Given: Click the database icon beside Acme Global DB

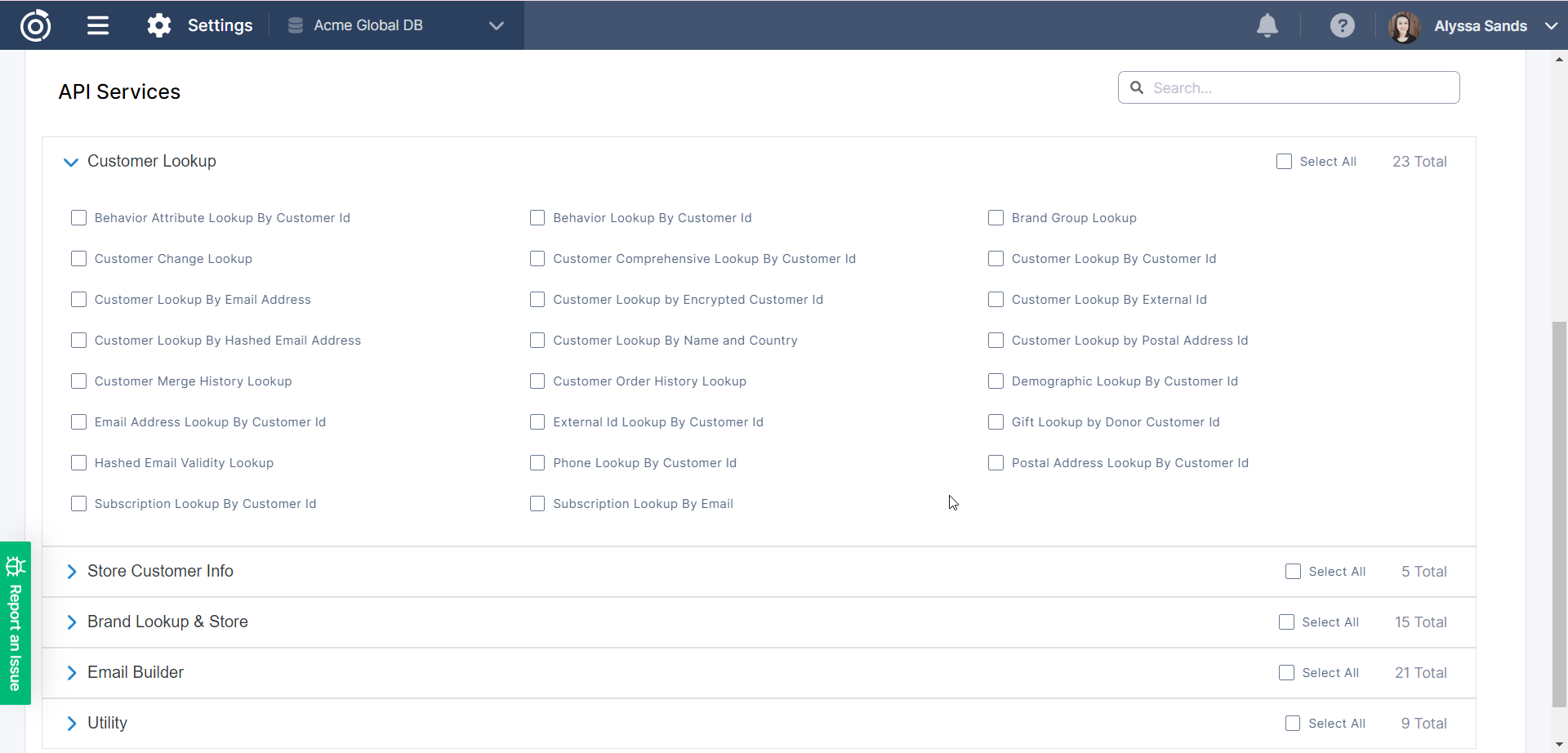Looking at the screenshot, I should click(296, 25).
